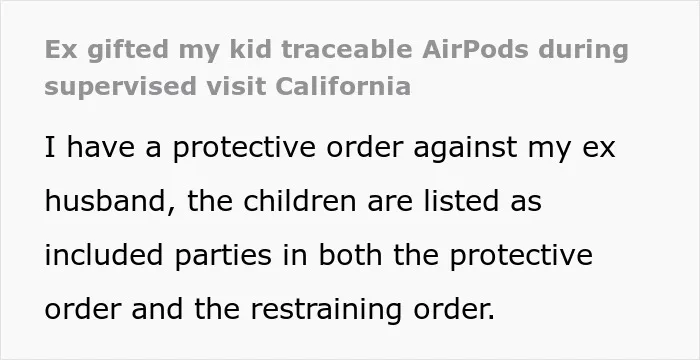Click the word "supervised" in the heading
The width and height of the screenshot is (700, 360).
[x=121, y=87]
